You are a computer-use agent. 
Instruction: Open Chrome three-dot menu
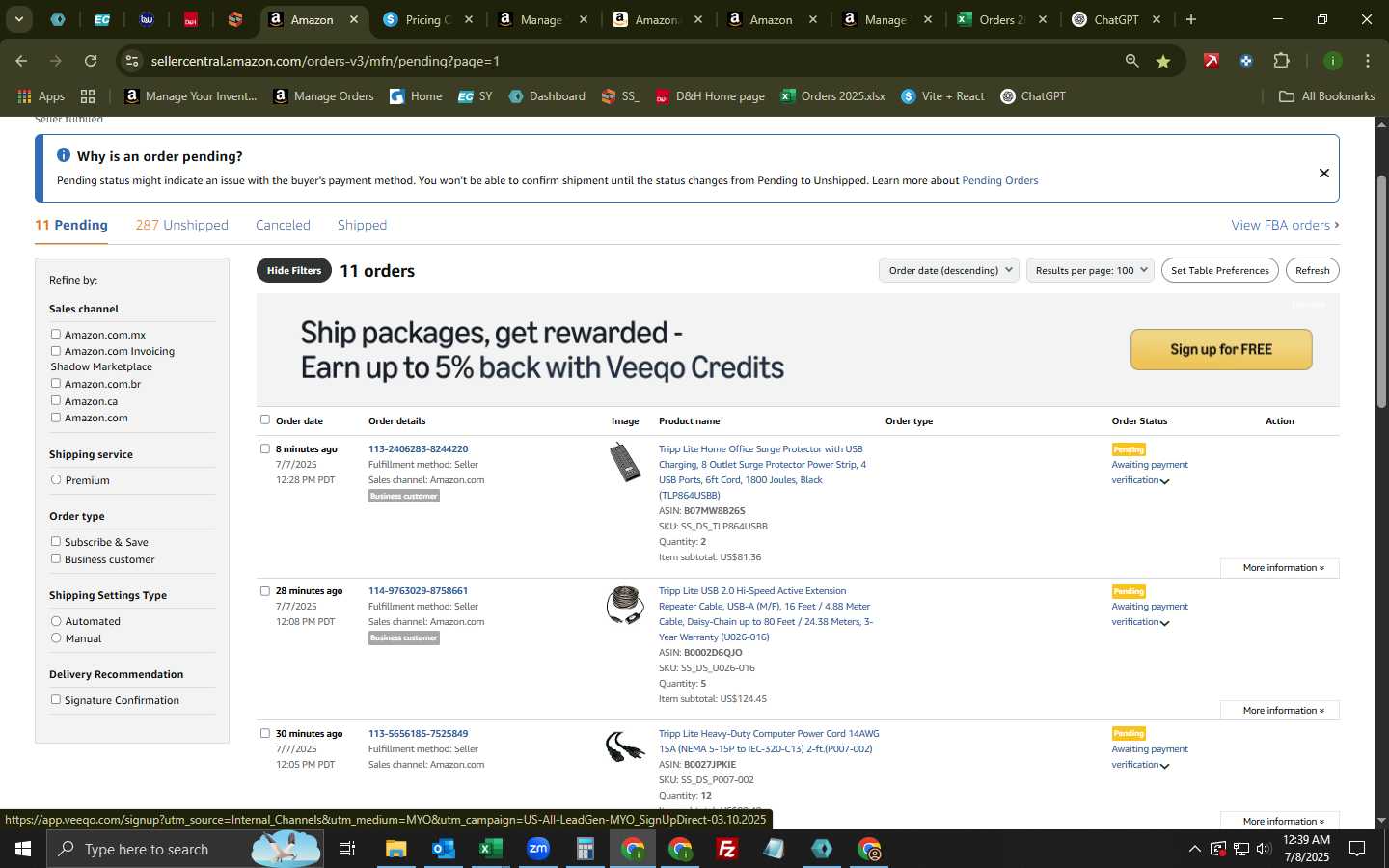click(x=1367, y=61)
